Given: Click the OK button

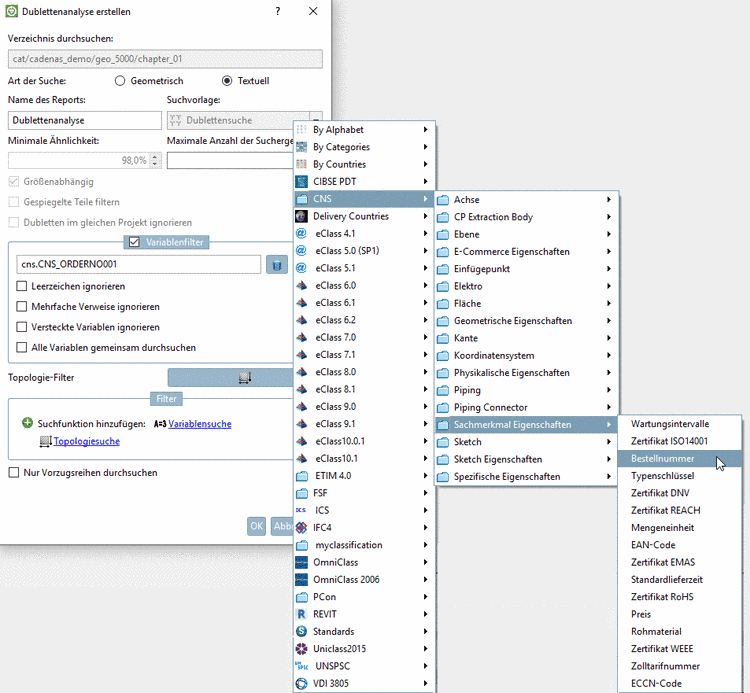Looking at the screenshot, I should pyautogui.click(x=256, y=526).
